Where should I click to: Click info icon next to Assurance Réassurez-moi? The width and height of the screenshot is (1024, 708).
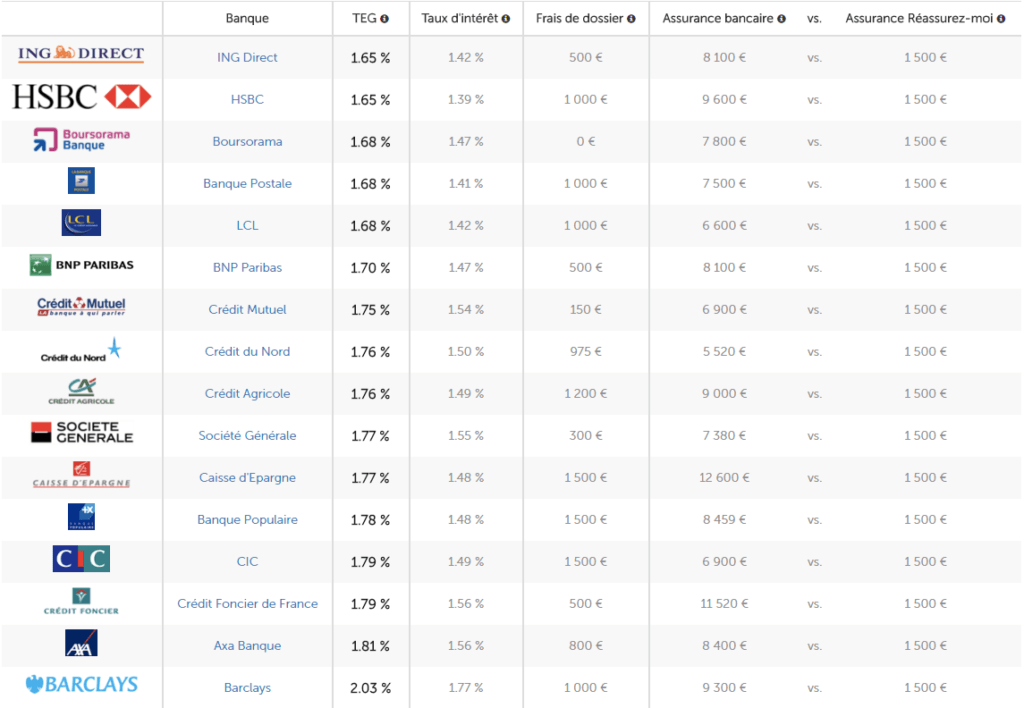[x=1001, y=19]
